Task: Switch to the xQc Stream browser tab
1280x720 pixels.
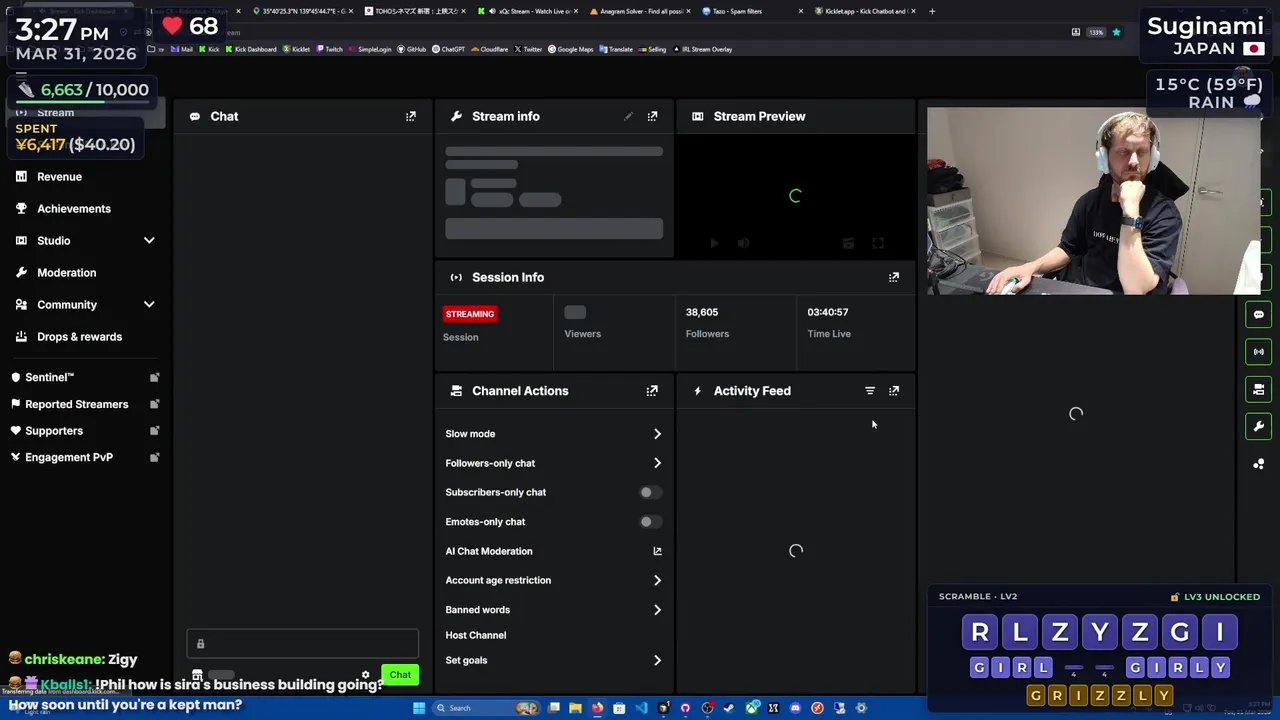Action: coord(527,11)
